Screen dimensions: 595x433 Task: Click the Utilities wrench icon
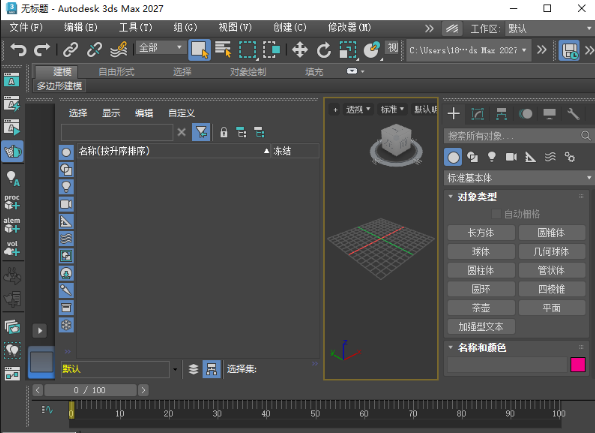pos(573,113)
